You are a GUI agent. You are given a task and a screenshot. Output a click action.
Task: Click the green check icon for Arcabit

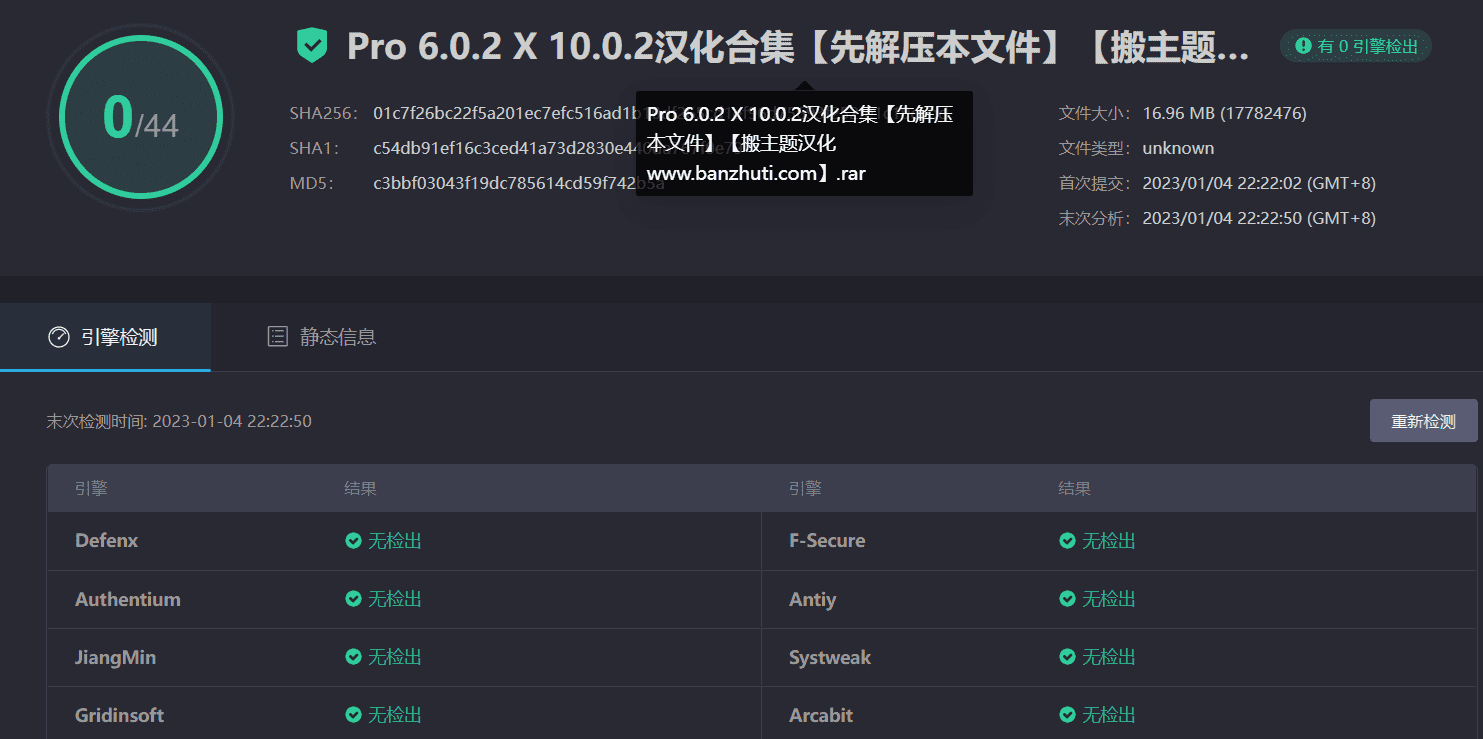point(1067,715)
